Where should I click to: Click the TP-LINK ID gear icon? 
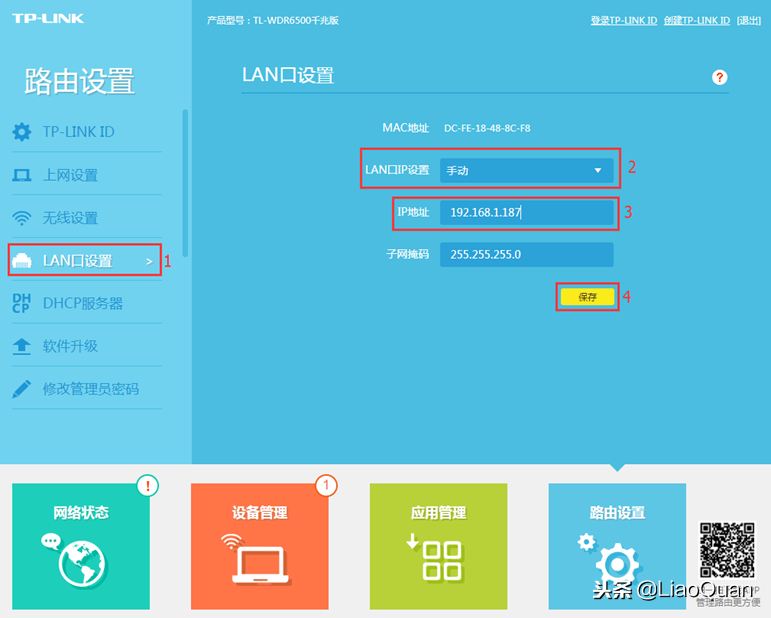22,132
